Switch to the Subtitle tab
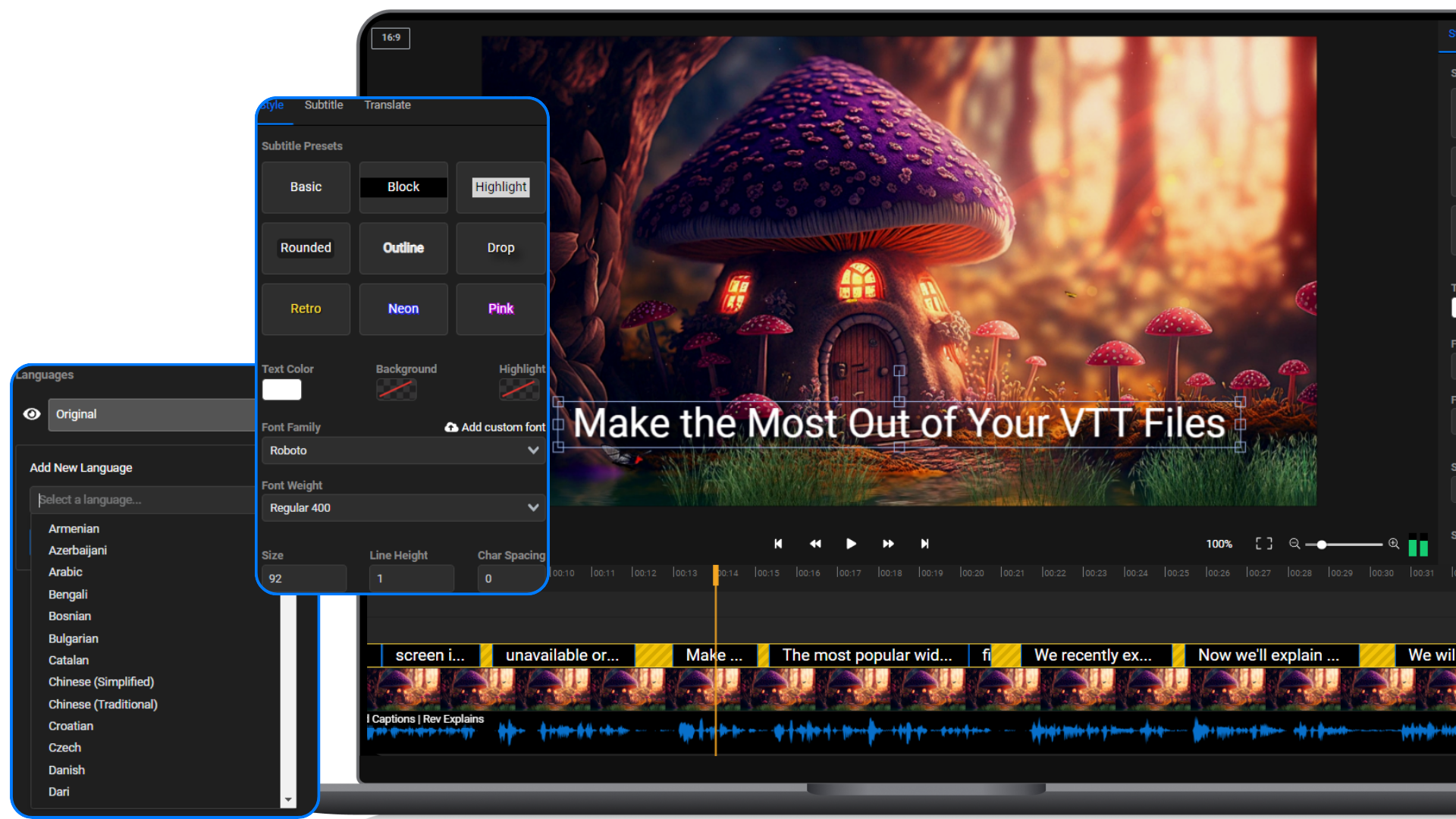1456x819 pixels. tap(323, 105)
